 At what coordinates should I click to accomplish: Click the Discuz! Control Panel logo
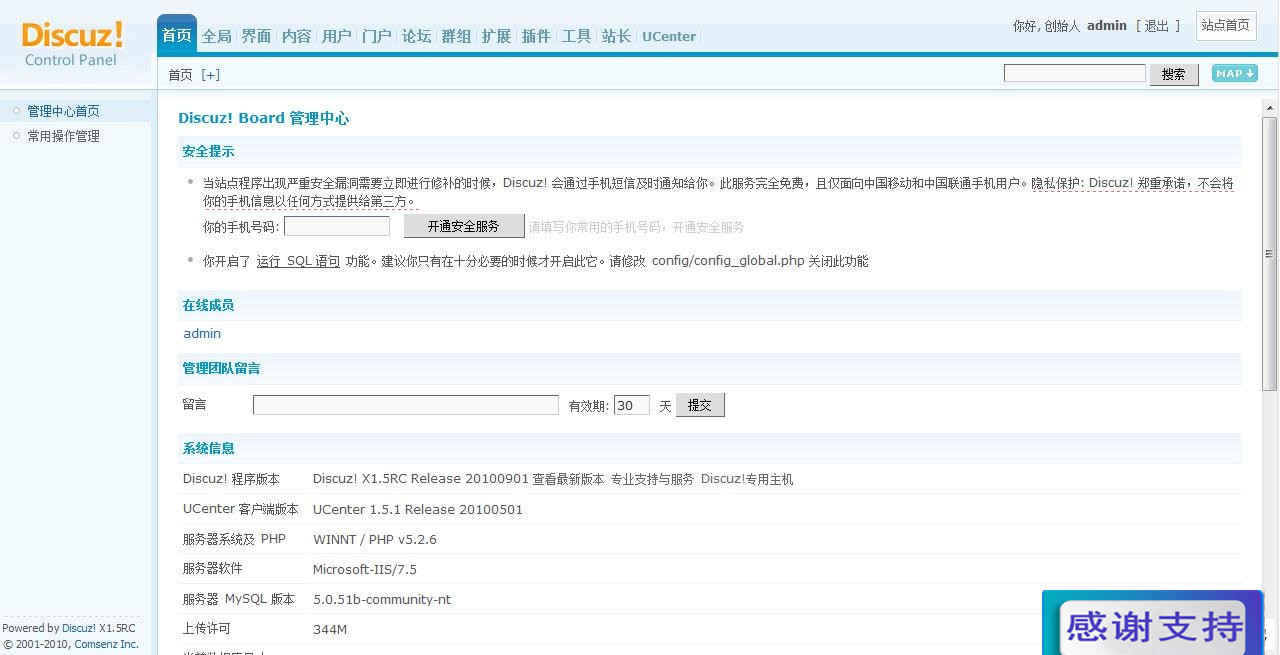tap(73, 44)
